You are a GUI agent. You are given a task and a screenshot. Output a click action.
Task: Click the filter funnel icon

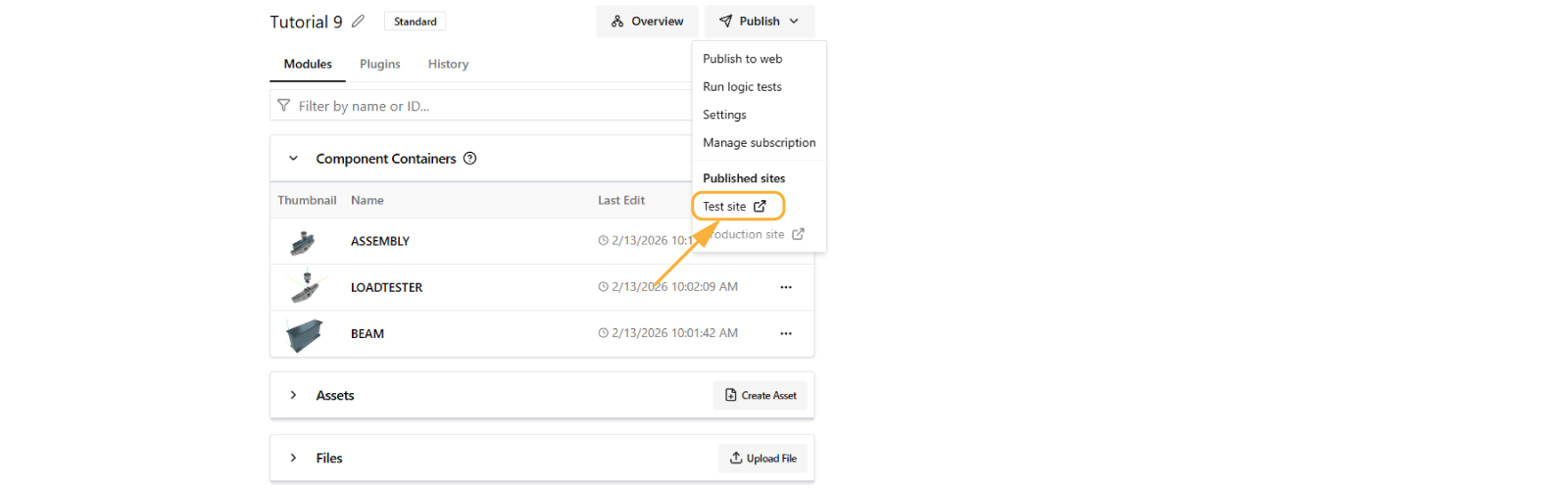[284, 106]
